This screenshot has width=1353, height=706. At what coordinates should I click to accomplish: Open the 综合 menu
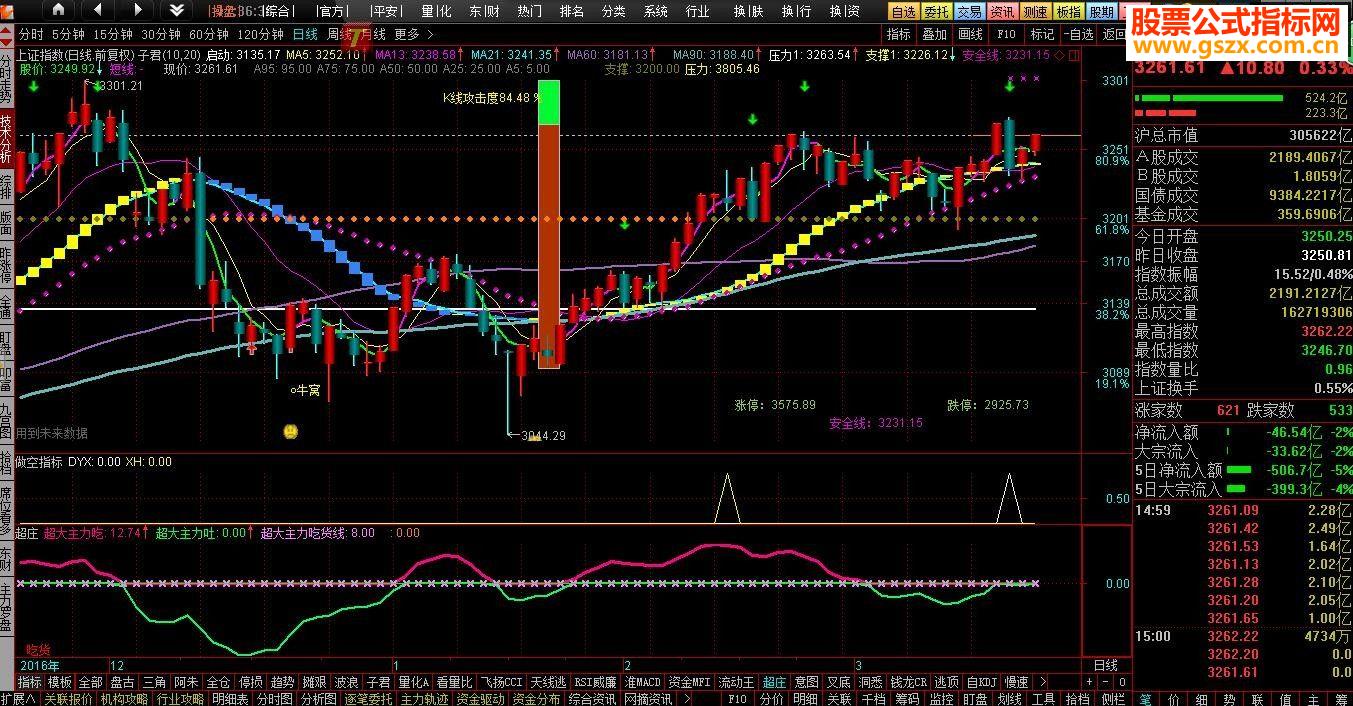coord(279,11)
